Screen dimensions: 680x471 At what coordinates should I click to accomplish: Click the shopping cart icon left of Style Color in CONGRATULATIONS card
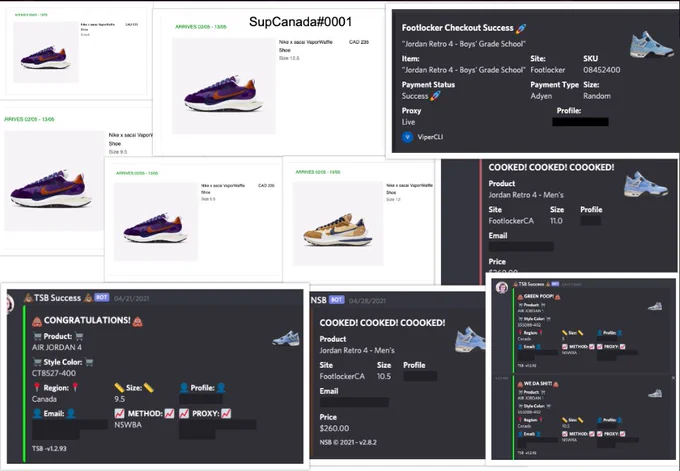(37, 362)
